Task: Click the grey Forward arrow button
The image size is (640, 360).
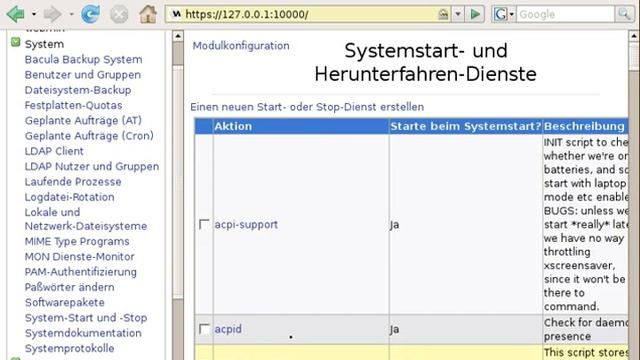Action: click(52, 14)
